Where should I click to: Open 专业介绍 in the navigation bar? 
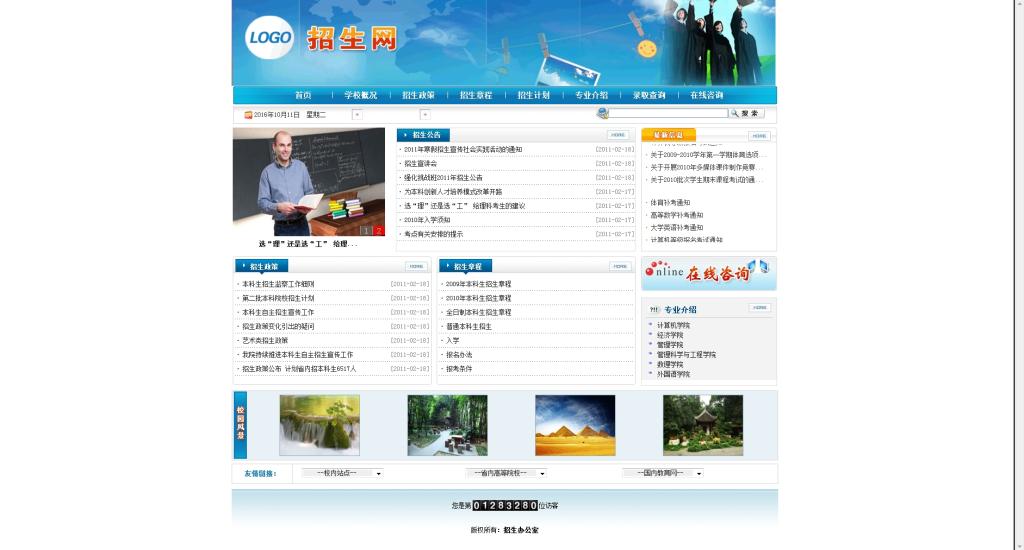pos(591,95)
